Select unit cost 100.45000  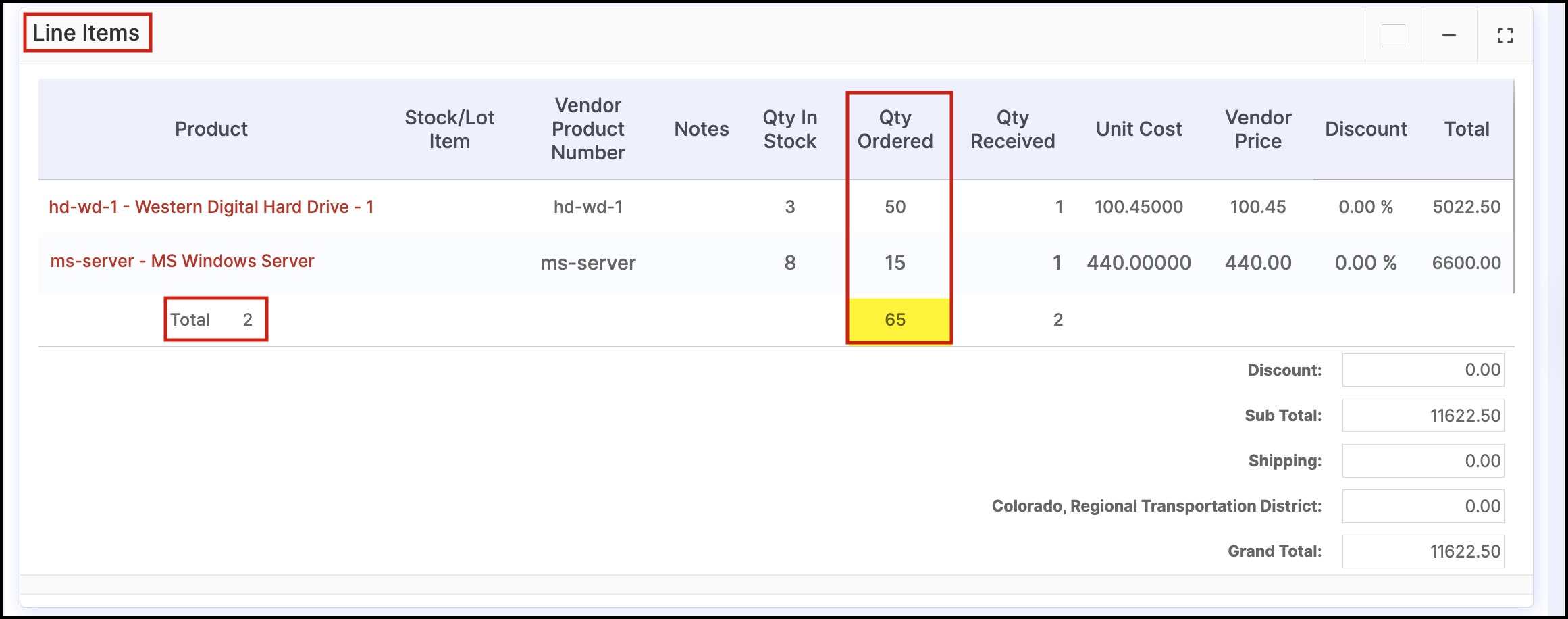(1139, 207)
